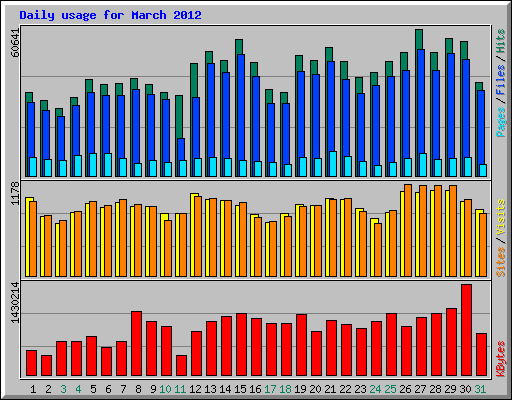Click the orange sites bar for day 26
The image size is (512, 400).
408,230
